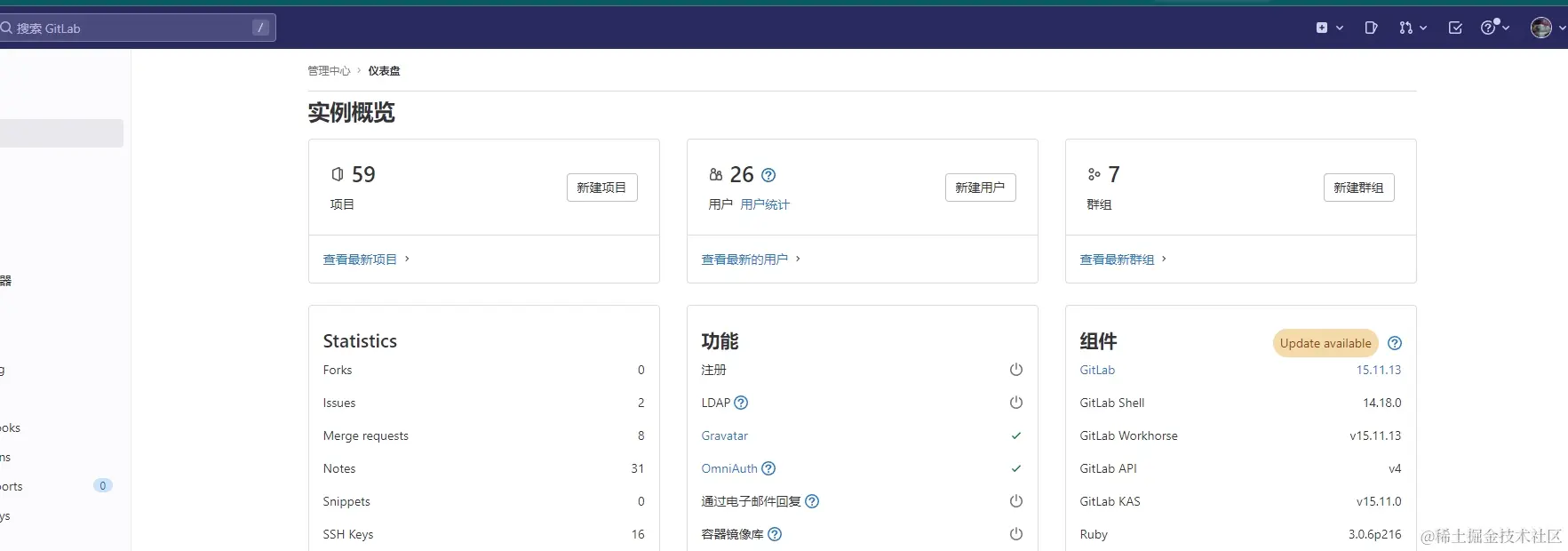Click the Issues statistics row

[x=484, y=403]
